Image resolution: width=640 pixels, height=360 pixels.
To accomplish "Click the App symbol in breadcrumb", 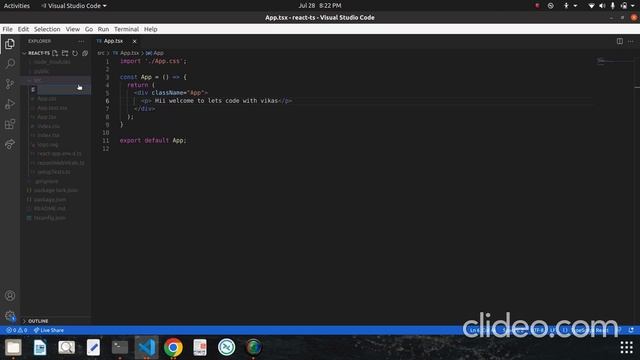I will (x=158, y=53).
